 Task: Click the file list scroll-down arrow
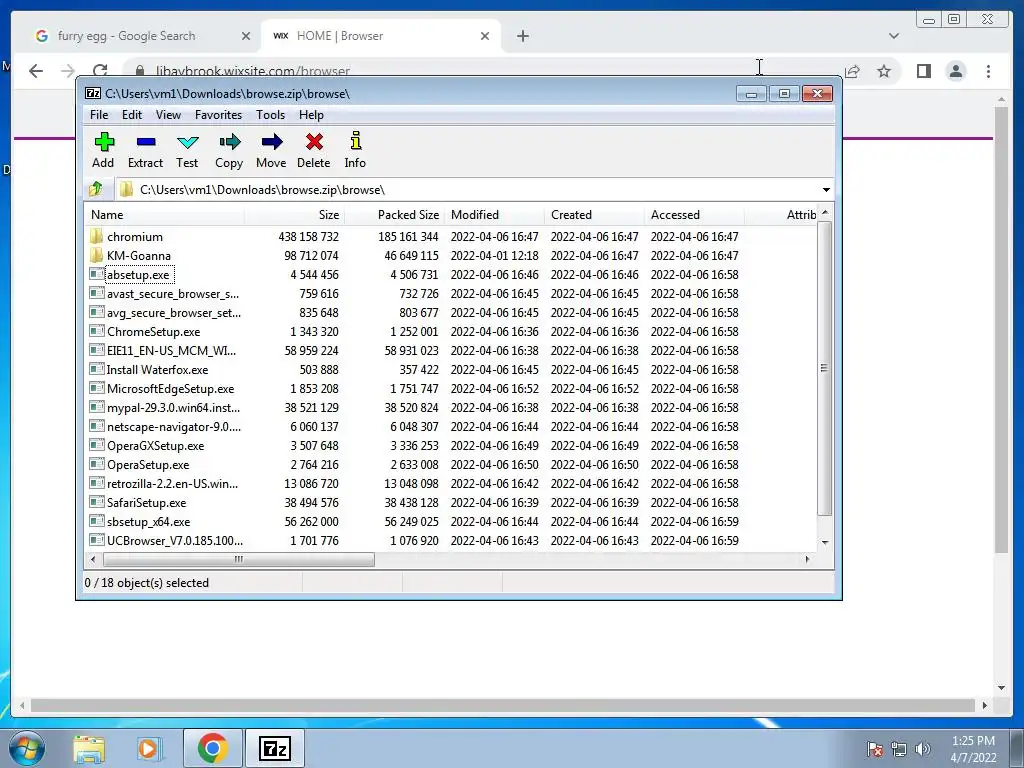(825, 542)
